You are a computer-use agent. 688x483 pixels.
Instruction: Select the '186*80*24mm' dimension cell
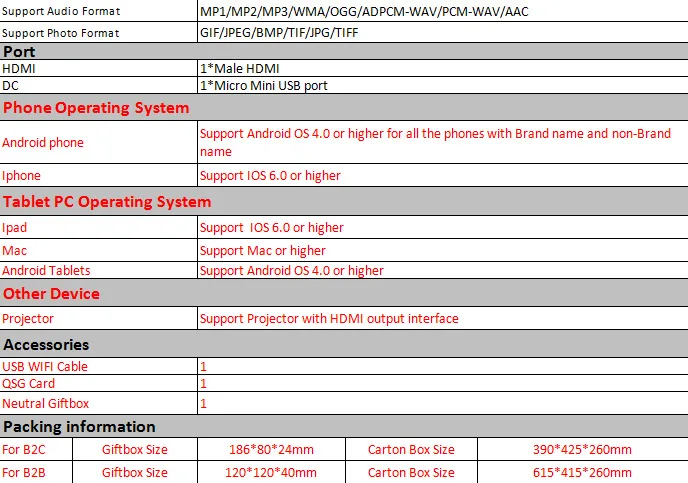(271, 450)
